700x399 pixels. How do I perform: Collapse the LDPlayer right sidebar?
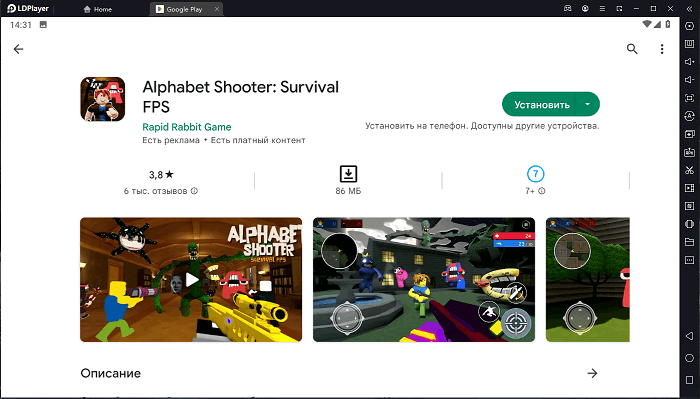click(689, 8)
